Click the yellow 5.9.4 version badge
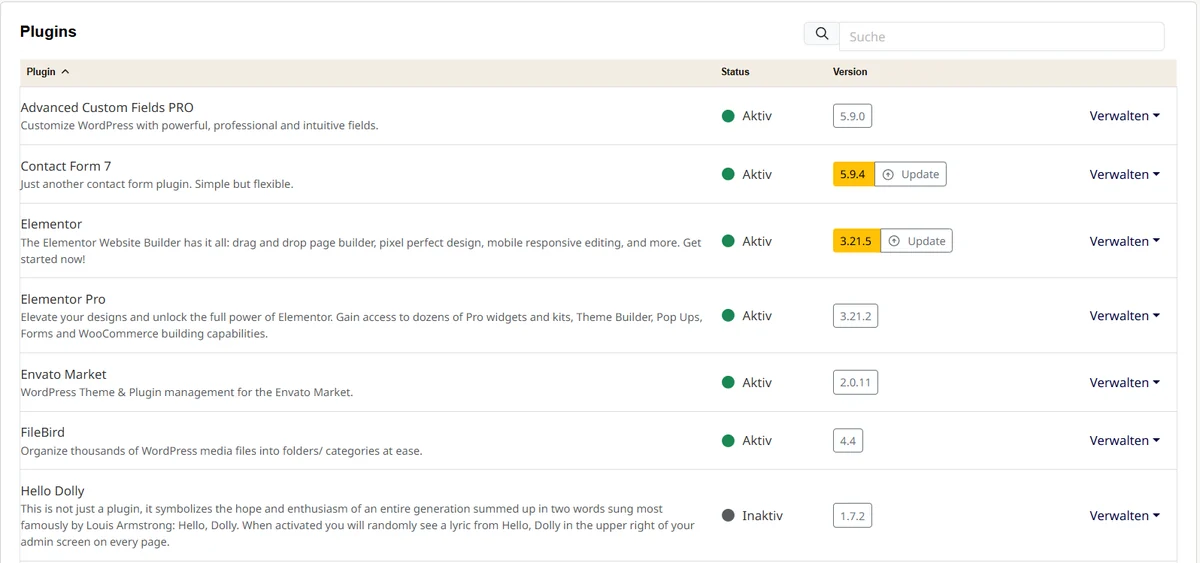The height and width of the screenshot is (563, 1200). point(853,174)
